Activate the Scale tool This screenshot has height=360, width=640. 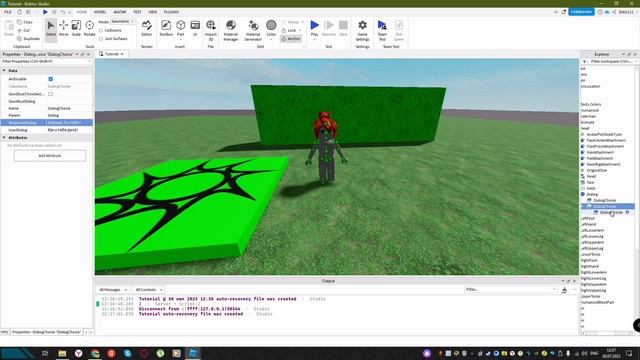76,29
